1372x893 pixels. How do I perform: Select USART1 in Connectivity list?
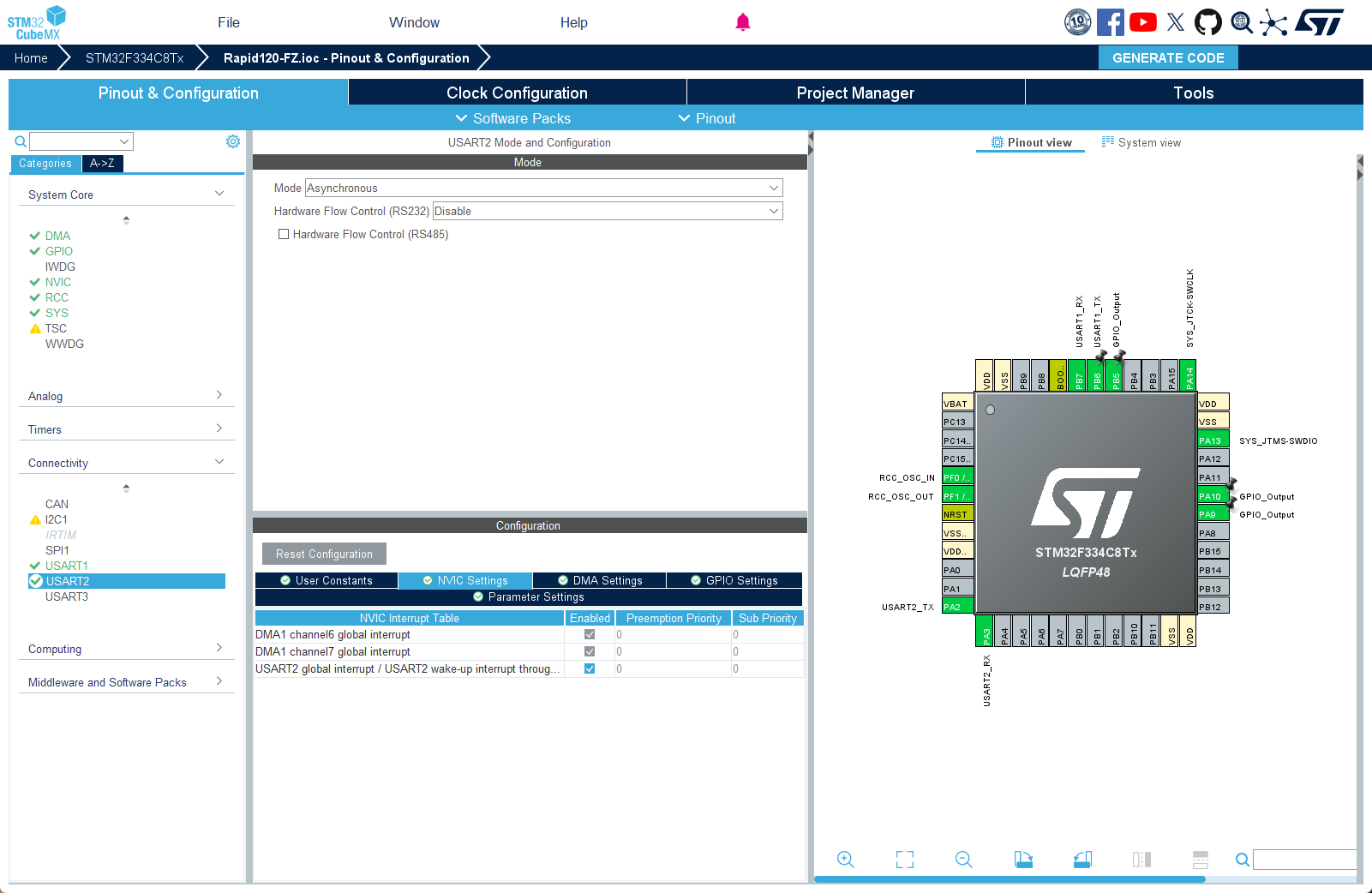point(67,566)
